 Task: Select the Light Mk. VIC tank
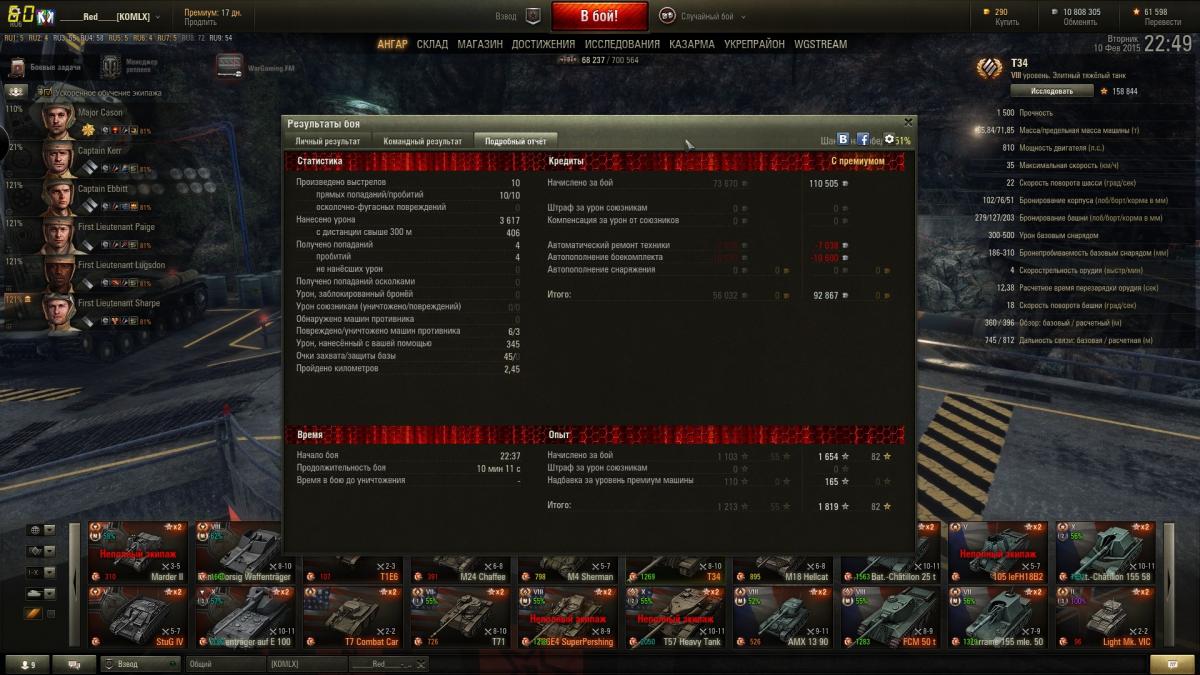1104,616
